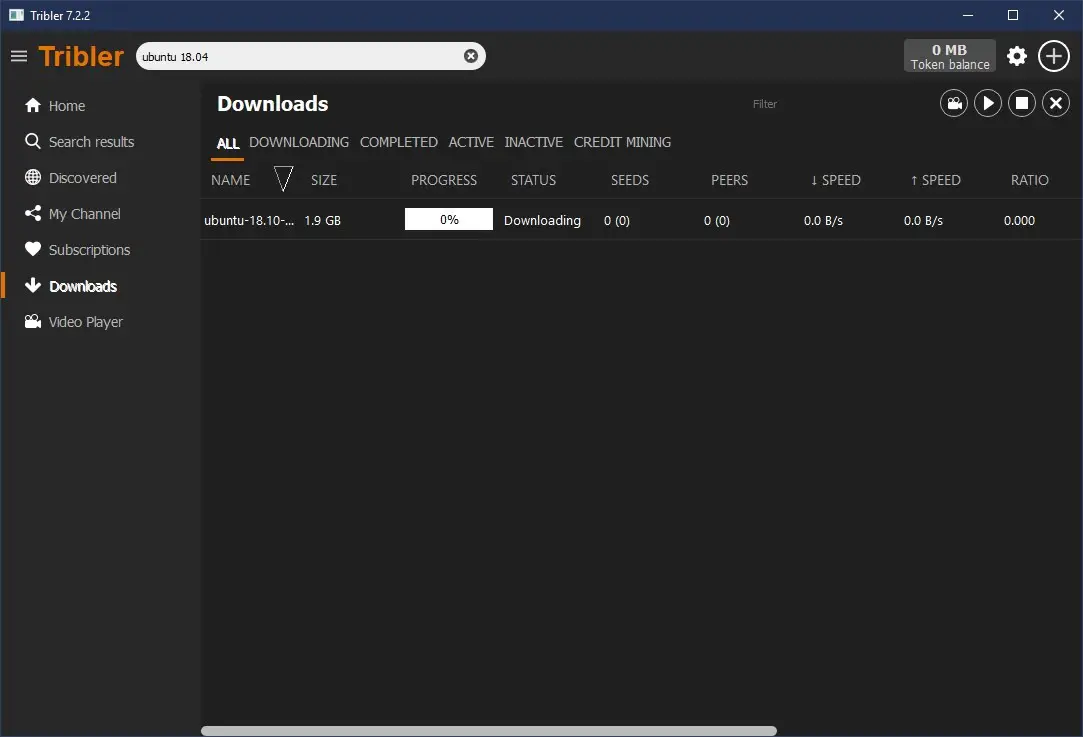1083x737 pixels.
Task: Click the heart icon for Subscriptions
Action: [x=32, y=249]
